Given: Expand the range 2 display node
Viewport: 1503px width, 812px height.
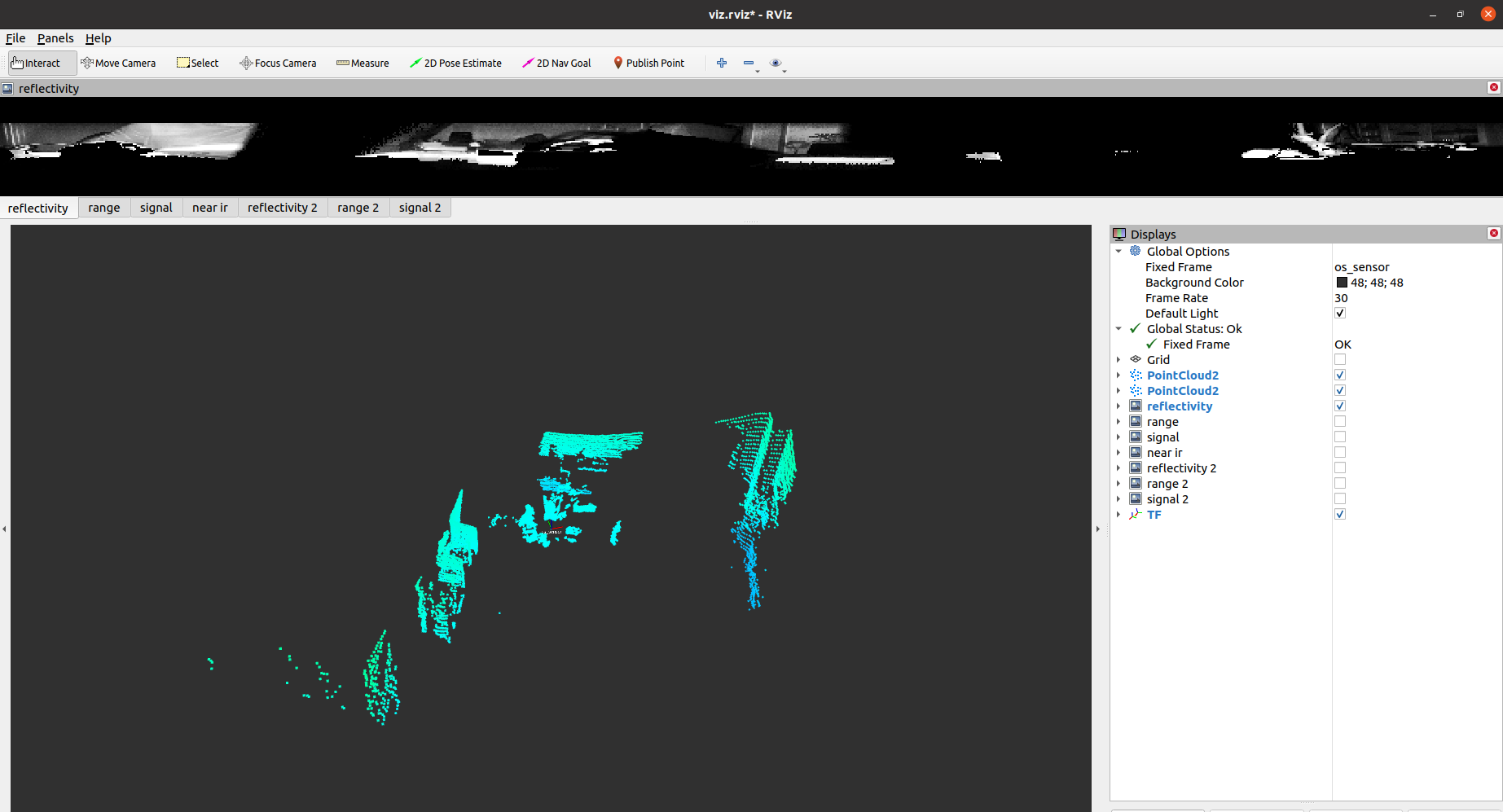Looking at the screenshot, I should point(1118,483).
